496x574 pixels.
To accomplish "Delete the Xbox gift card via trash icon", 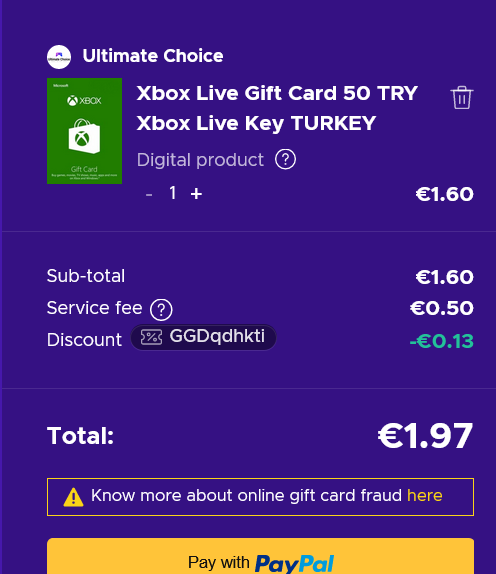I will coord(462,97).
